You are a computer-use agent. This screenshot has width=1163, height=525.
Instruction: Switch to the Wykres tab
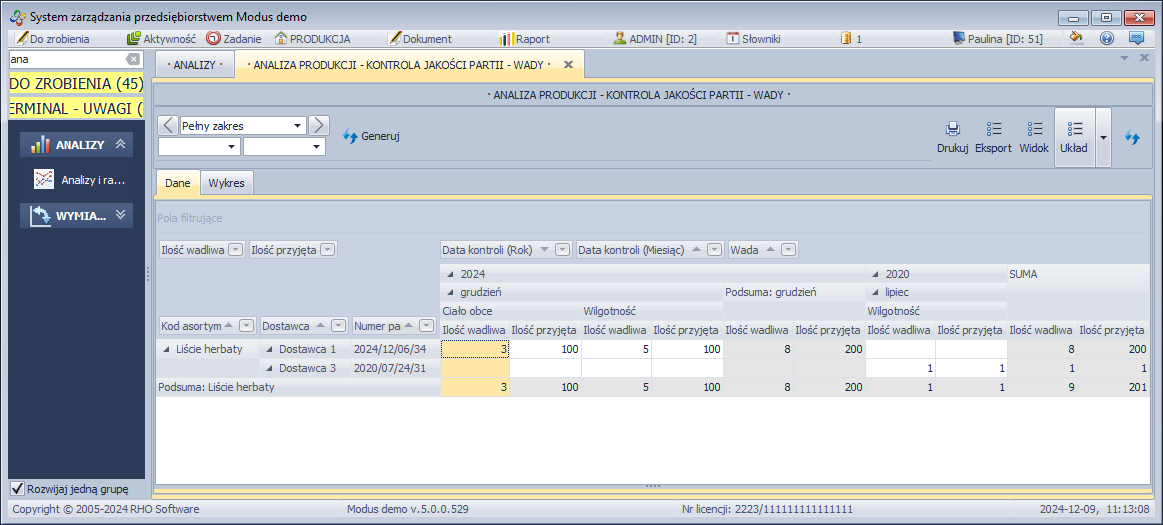226,183
